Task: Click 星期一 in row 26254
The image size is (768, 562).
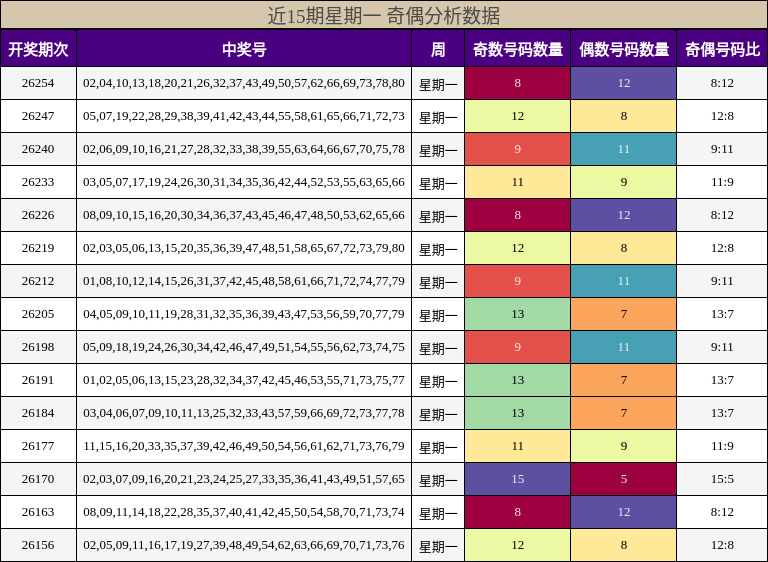Action: pos(438,85)
